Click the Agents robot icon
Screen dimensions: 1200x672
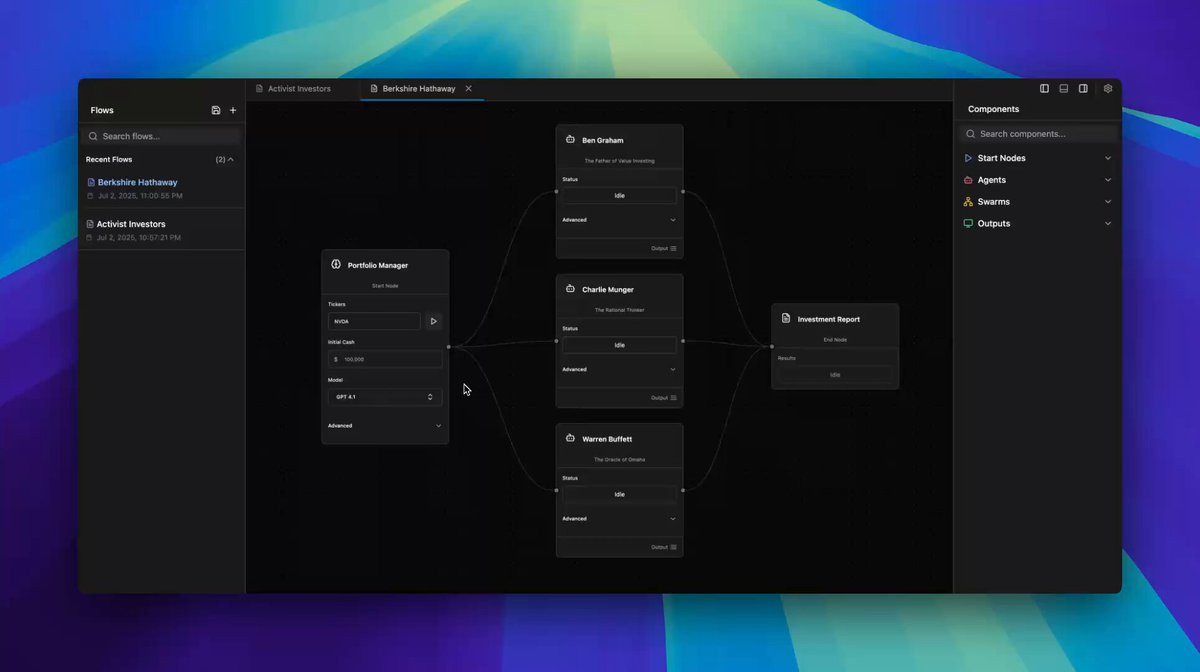pos(968,180)
